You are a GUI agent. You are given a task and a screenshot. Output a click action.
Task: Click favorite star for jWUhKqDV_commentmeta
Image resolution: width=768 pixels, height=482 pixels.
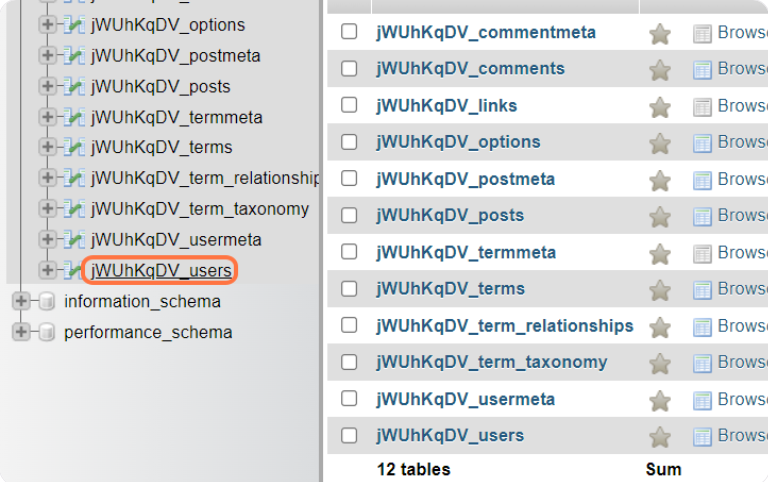click(660, 34)
